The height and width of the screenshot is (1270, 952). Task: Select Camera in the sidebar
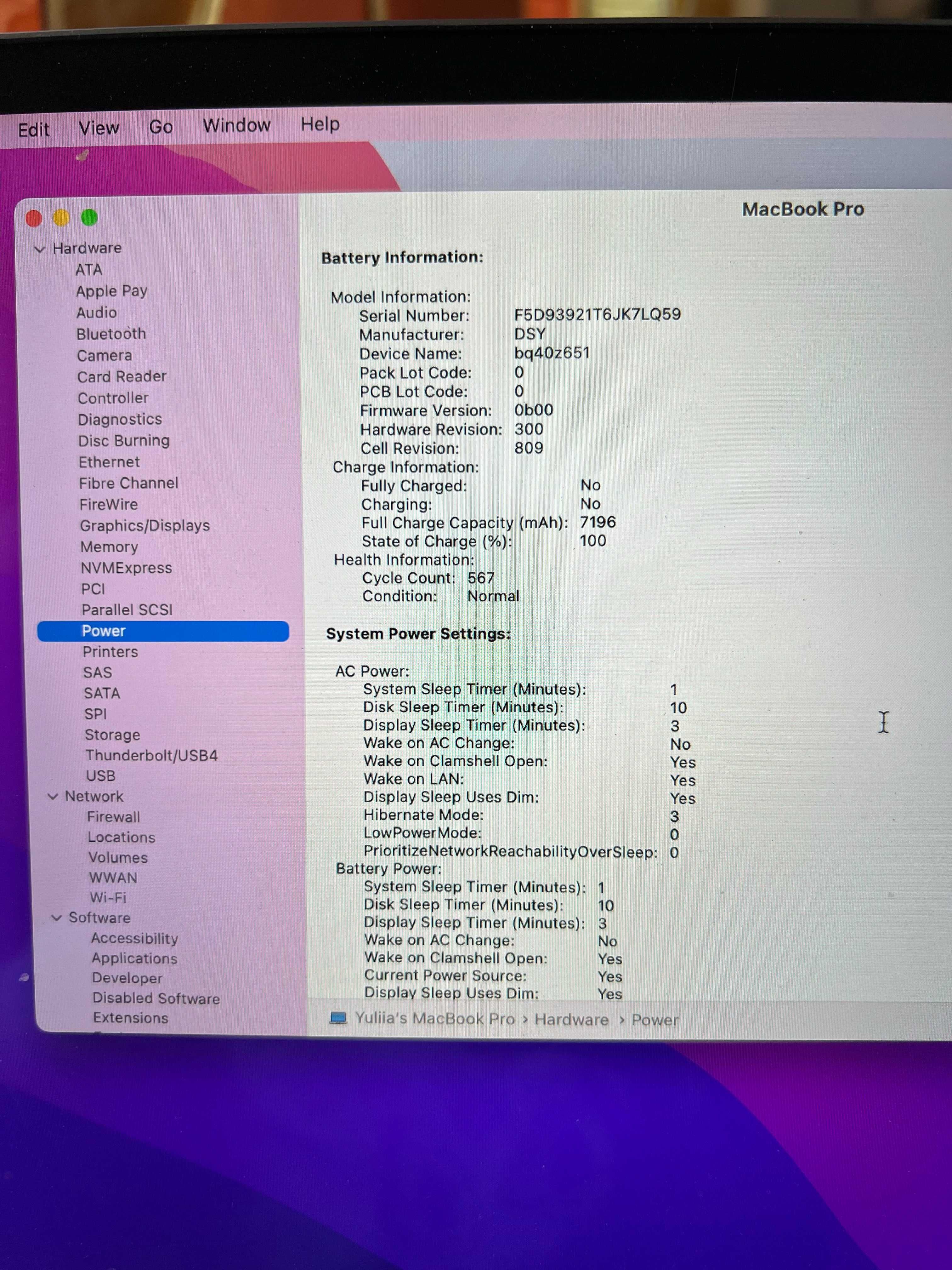[105, 355]
